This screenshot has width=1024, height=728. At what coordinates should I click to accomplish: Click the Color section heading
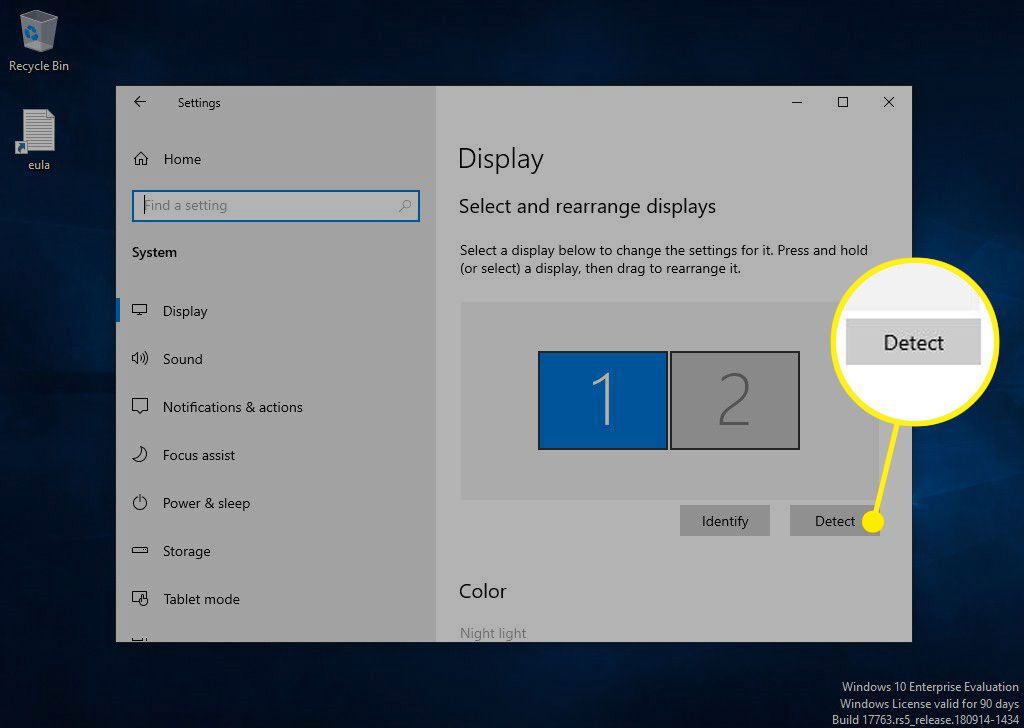click(483, 591)
